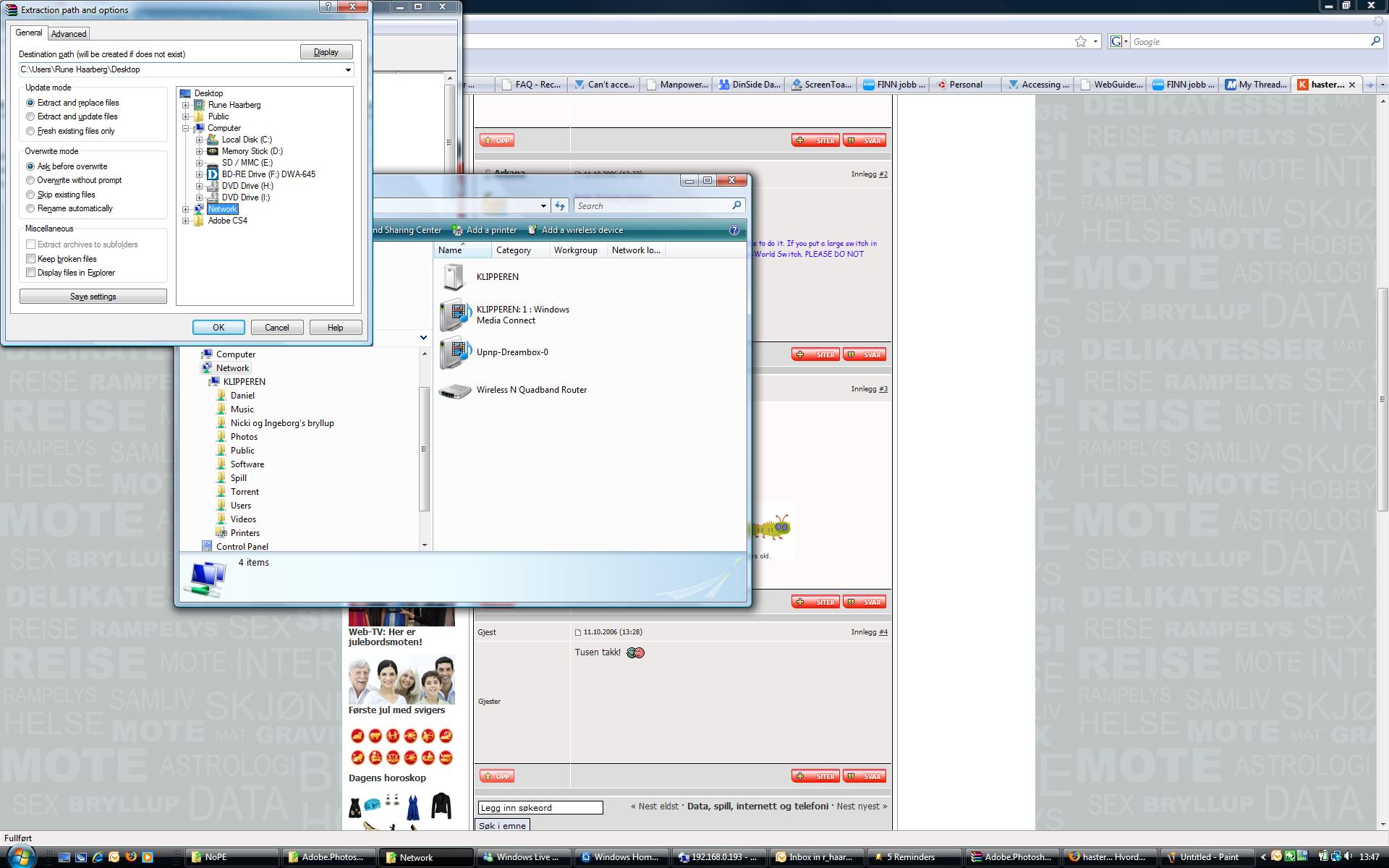Click the KLIPPEREN computer icon in Network window

click(454, 277)
